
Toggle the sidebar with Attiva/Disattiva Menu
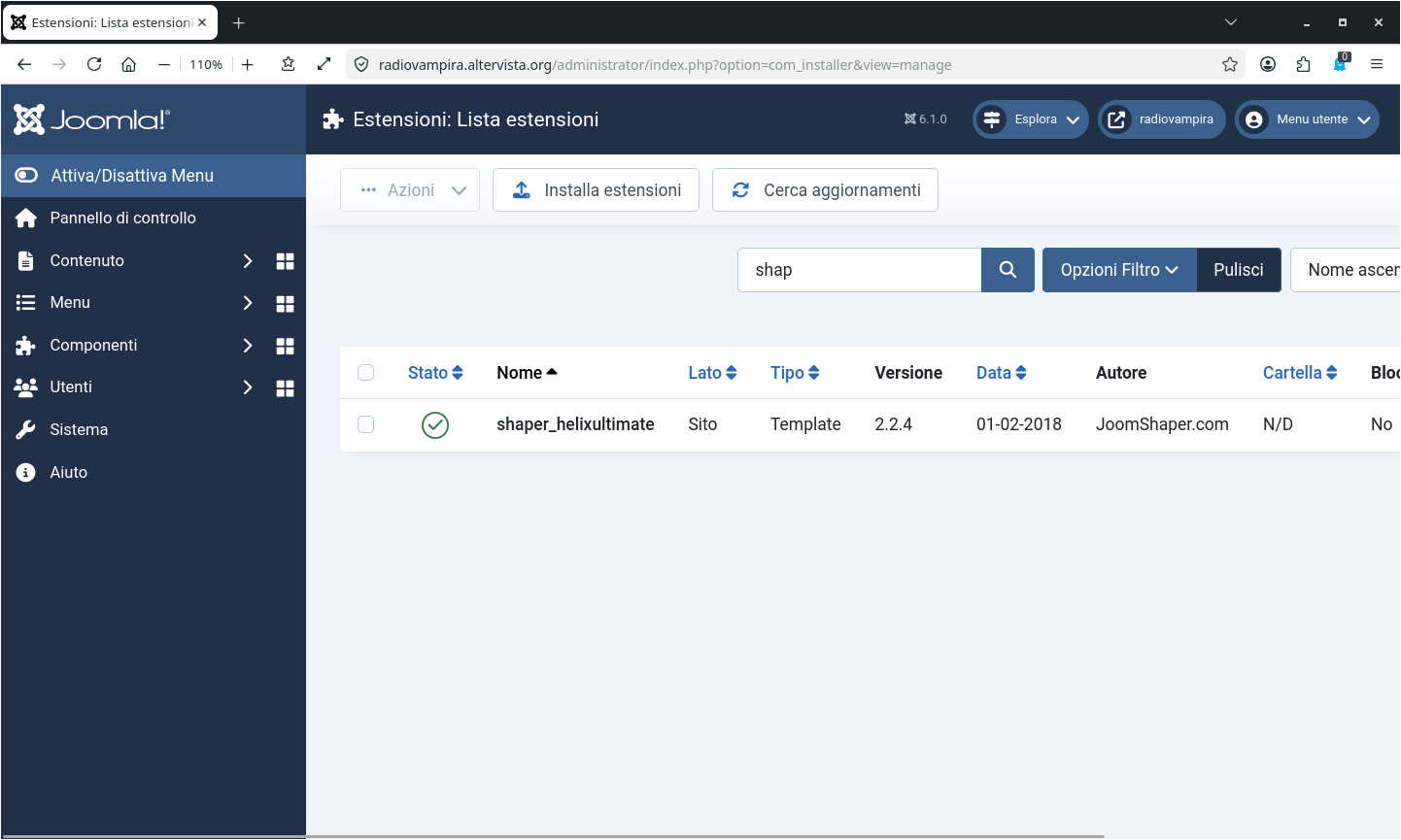pyautogui.click(x=132, y=176)
